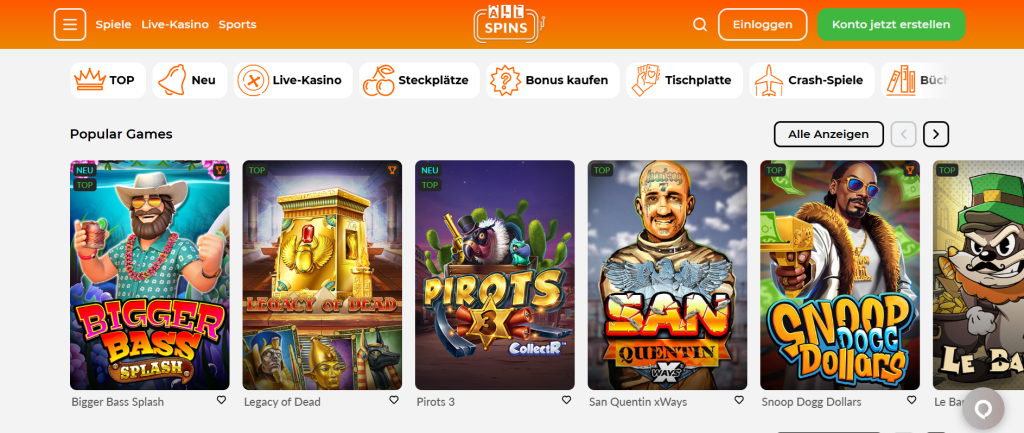Show next popular games with right arrow
The height and width of the screenshot is (433, 1024).
(936, 135)
